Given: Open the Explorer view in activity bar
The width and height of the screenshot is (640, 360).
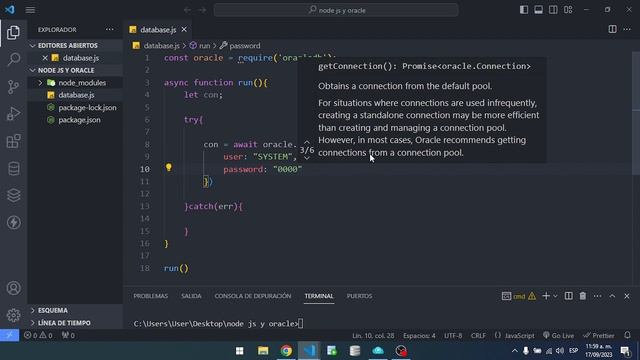Looking at the screenshot, I should (x=13, y=33).
